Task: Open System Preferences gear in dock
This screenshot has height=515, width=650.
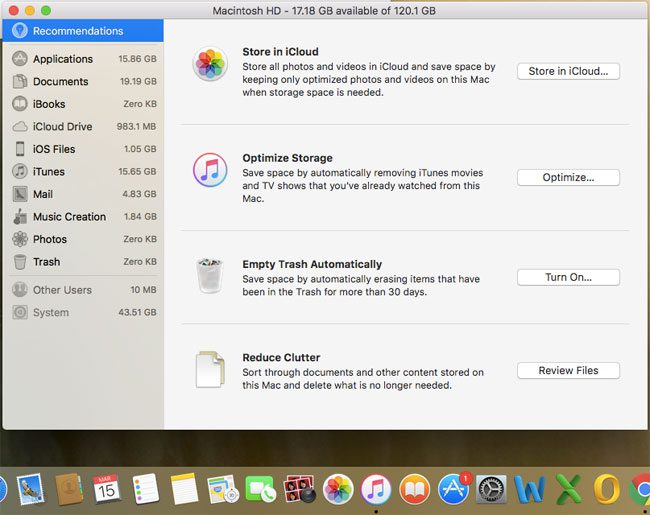Action: pos(493,490)
